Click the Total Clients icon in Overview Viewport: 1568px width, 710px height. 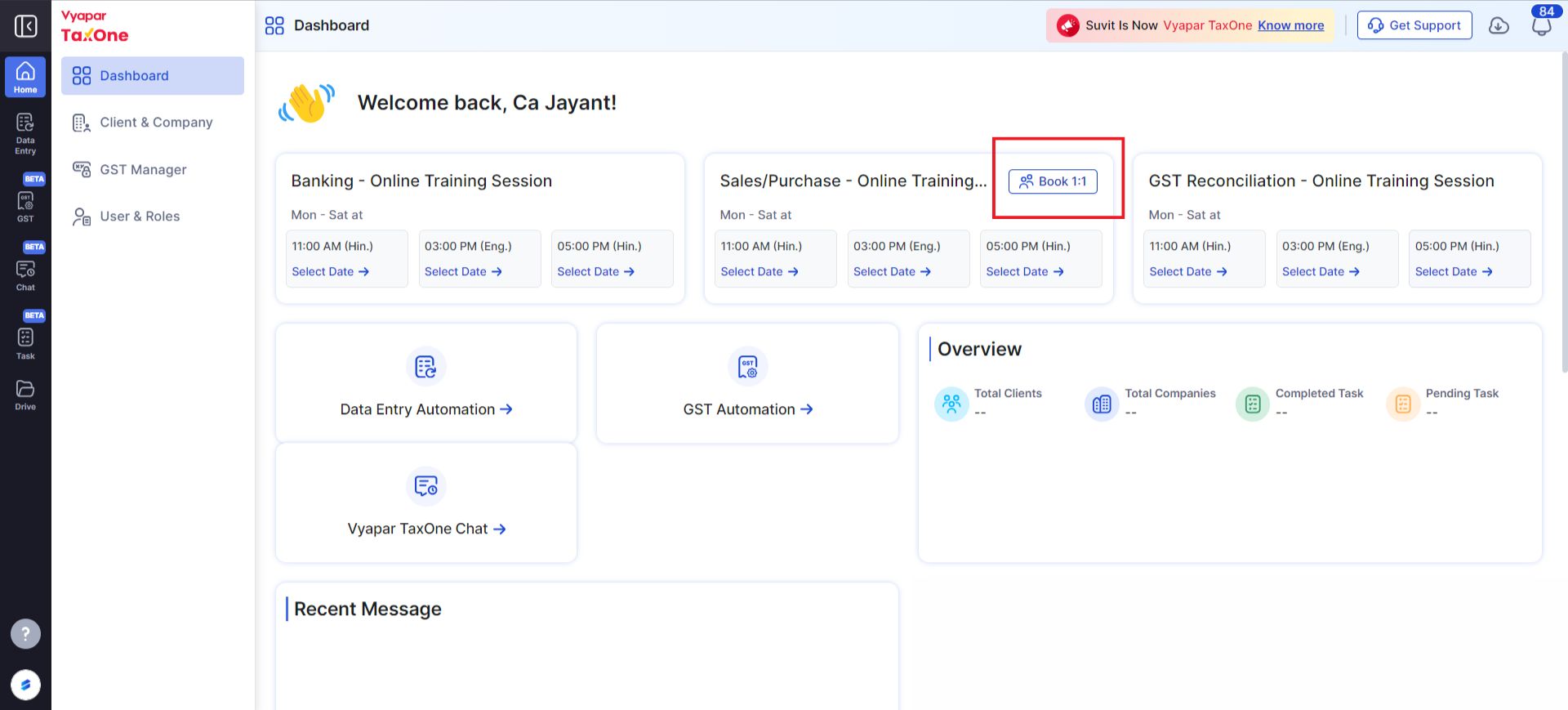click(951, 404)
